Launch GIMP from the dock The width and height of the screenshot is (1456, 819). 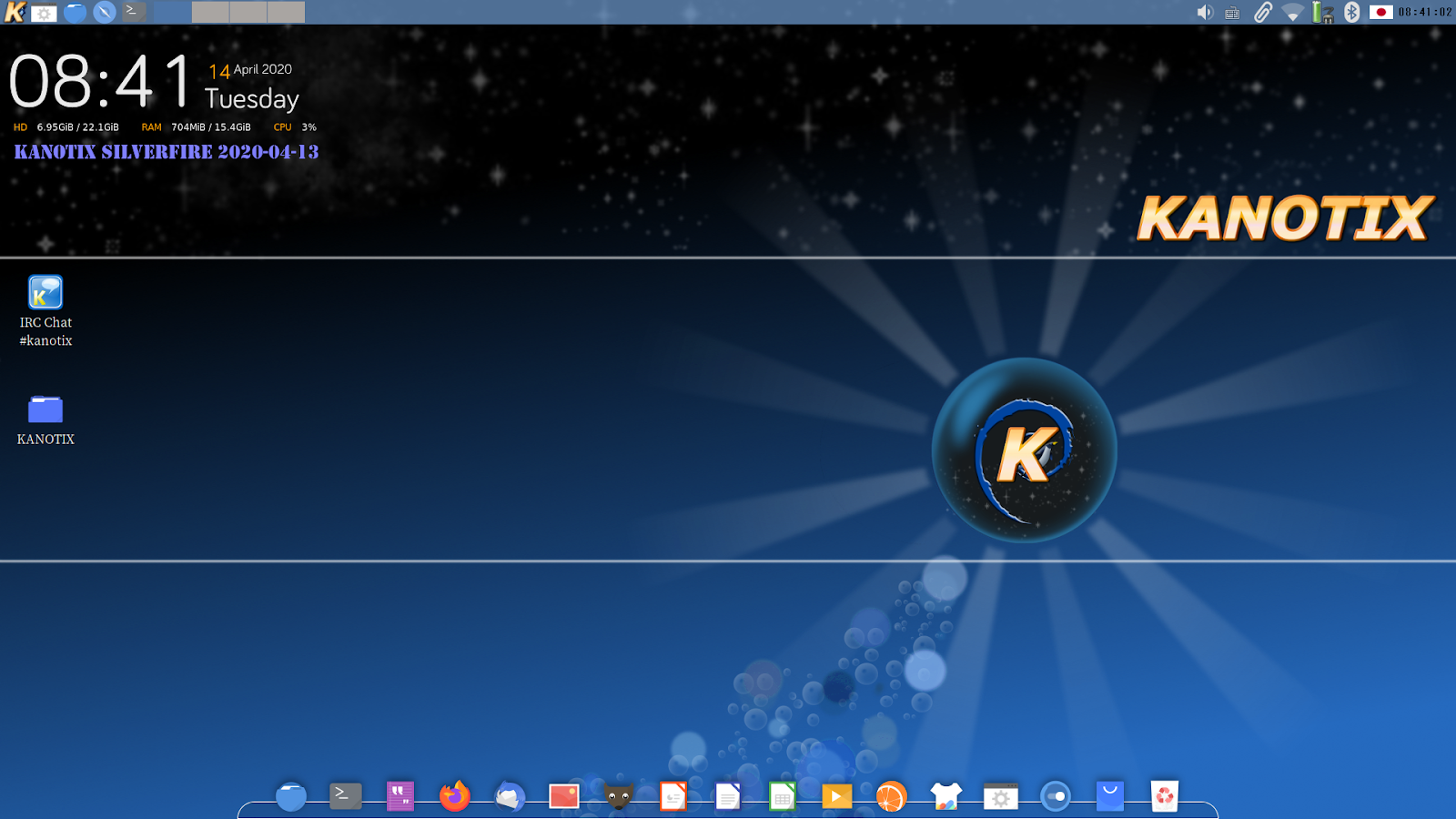click(619, 796)
